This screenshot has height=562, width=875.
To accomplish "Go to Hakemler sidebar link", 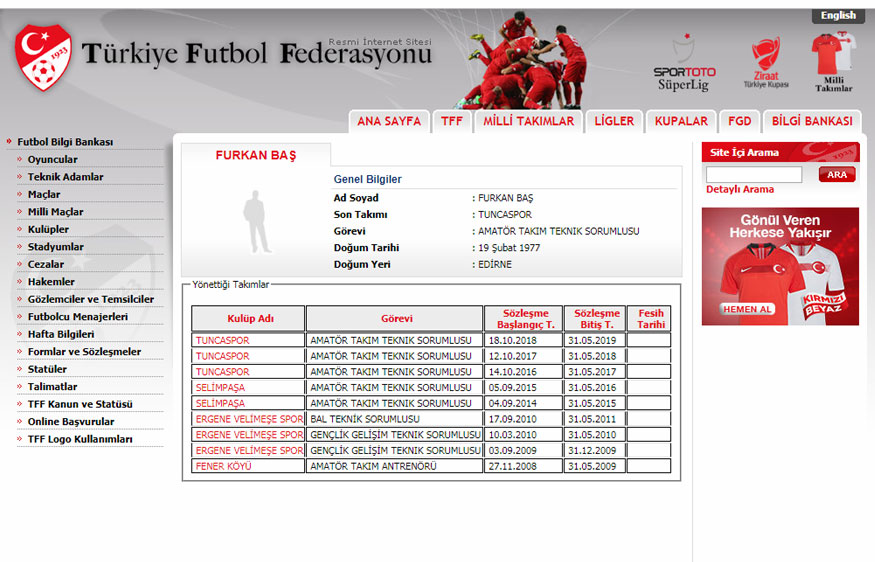I will coord(51,282).
